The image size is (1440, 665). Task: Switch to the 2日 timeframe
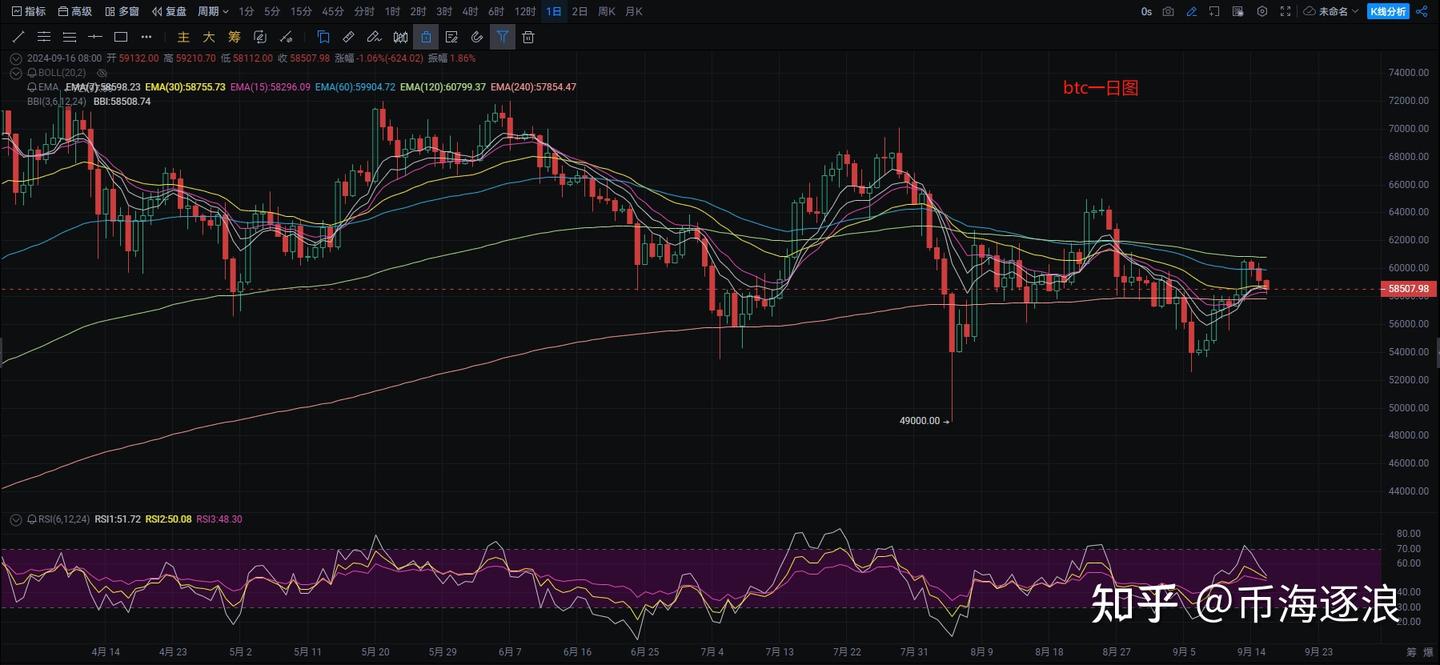point(580,11)
